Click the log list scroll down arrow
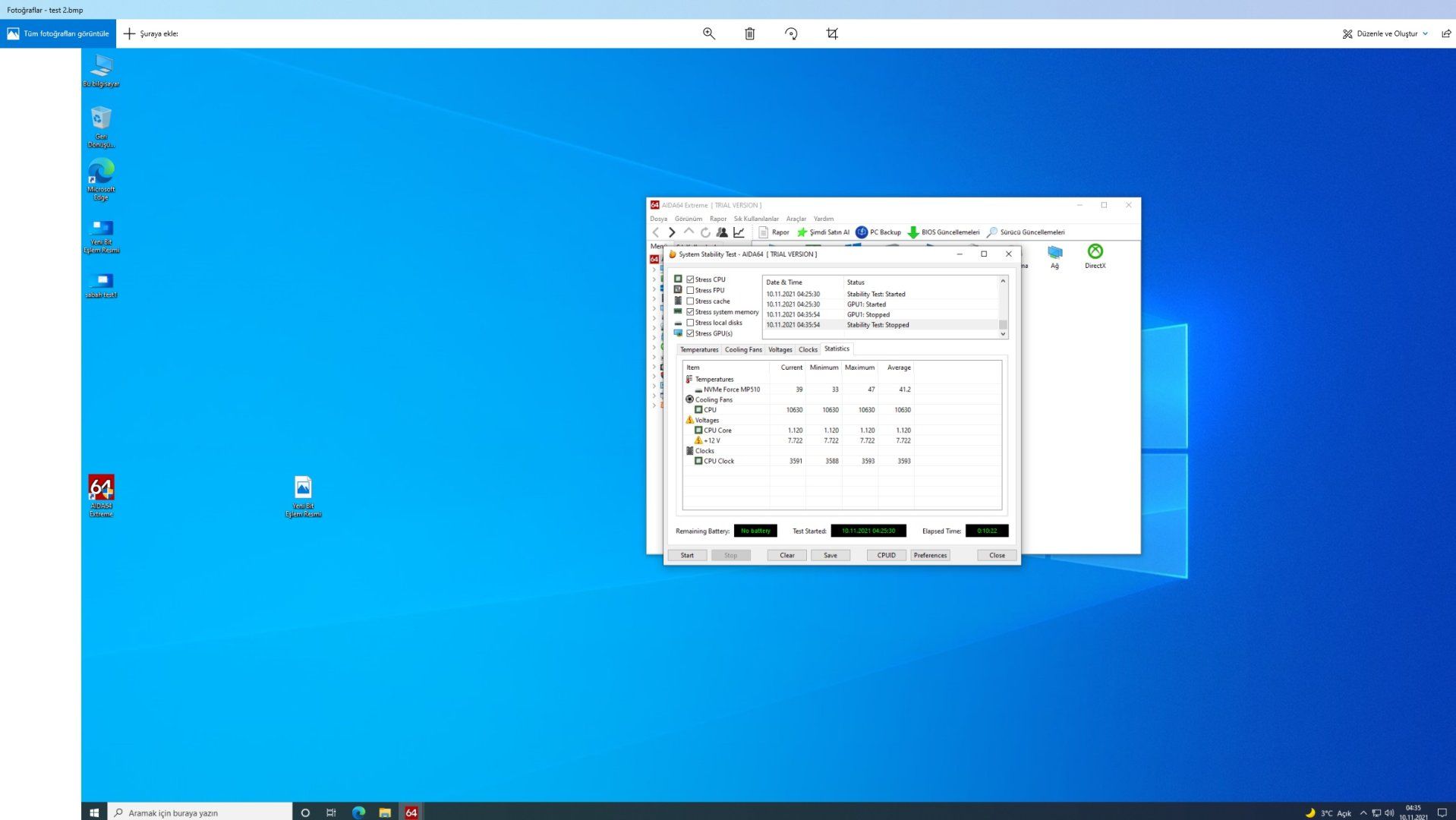This screenshot has width=1456, height=820. (x=1003, y=334)
